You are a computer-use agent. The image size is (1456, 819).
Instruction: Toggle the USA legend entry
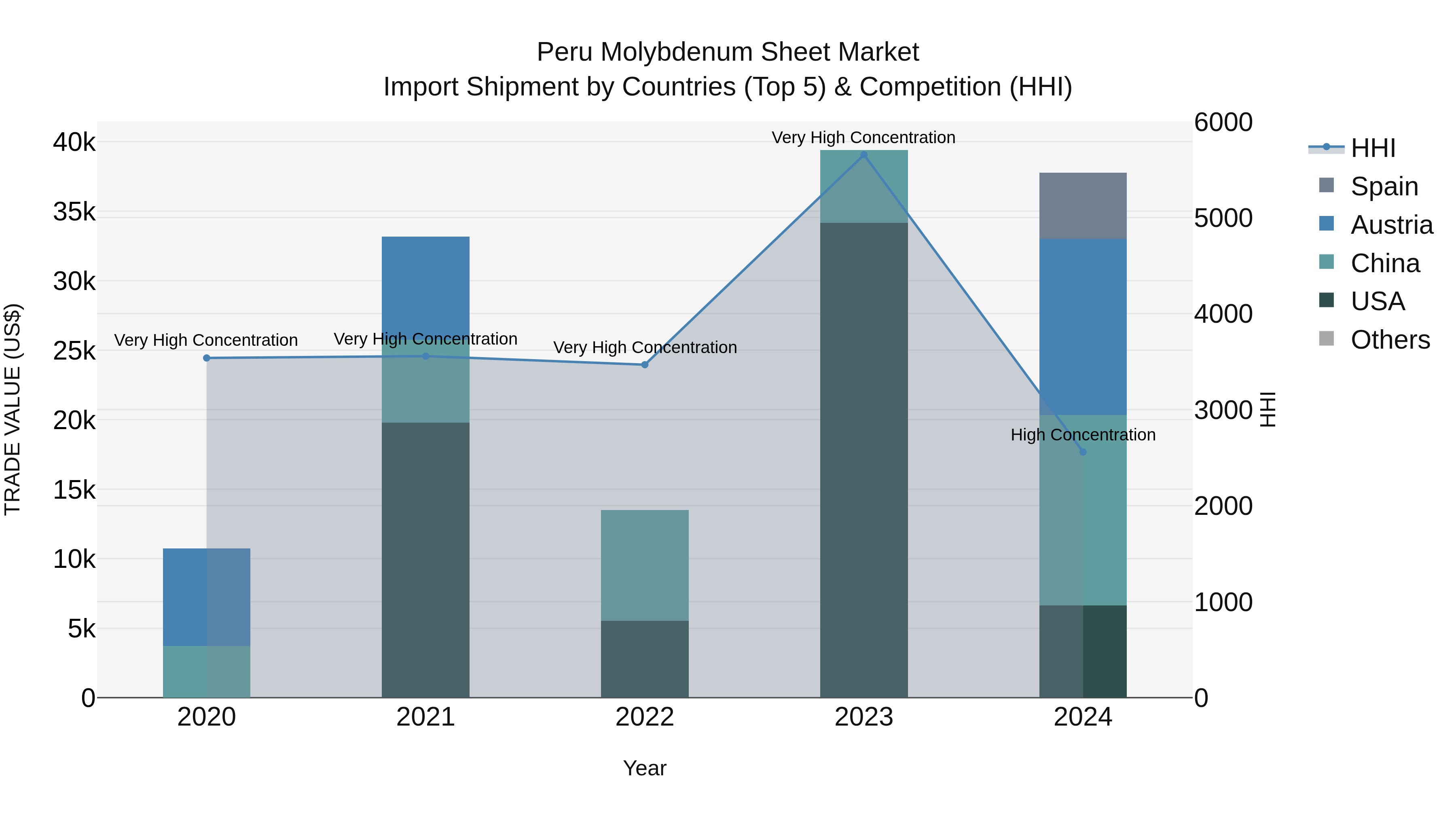click(1362, 301)
